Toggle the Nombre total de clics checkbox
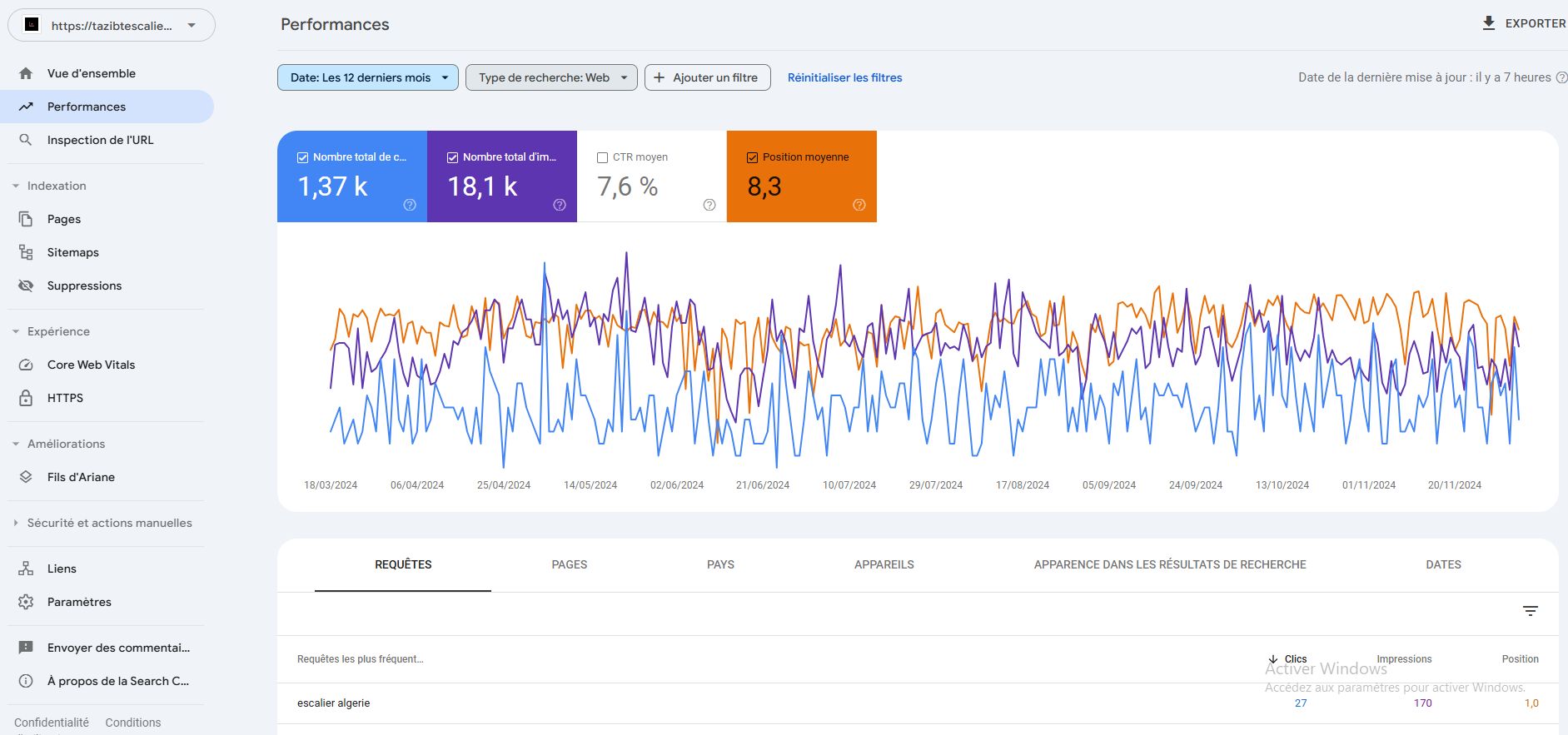 [303, 157]
